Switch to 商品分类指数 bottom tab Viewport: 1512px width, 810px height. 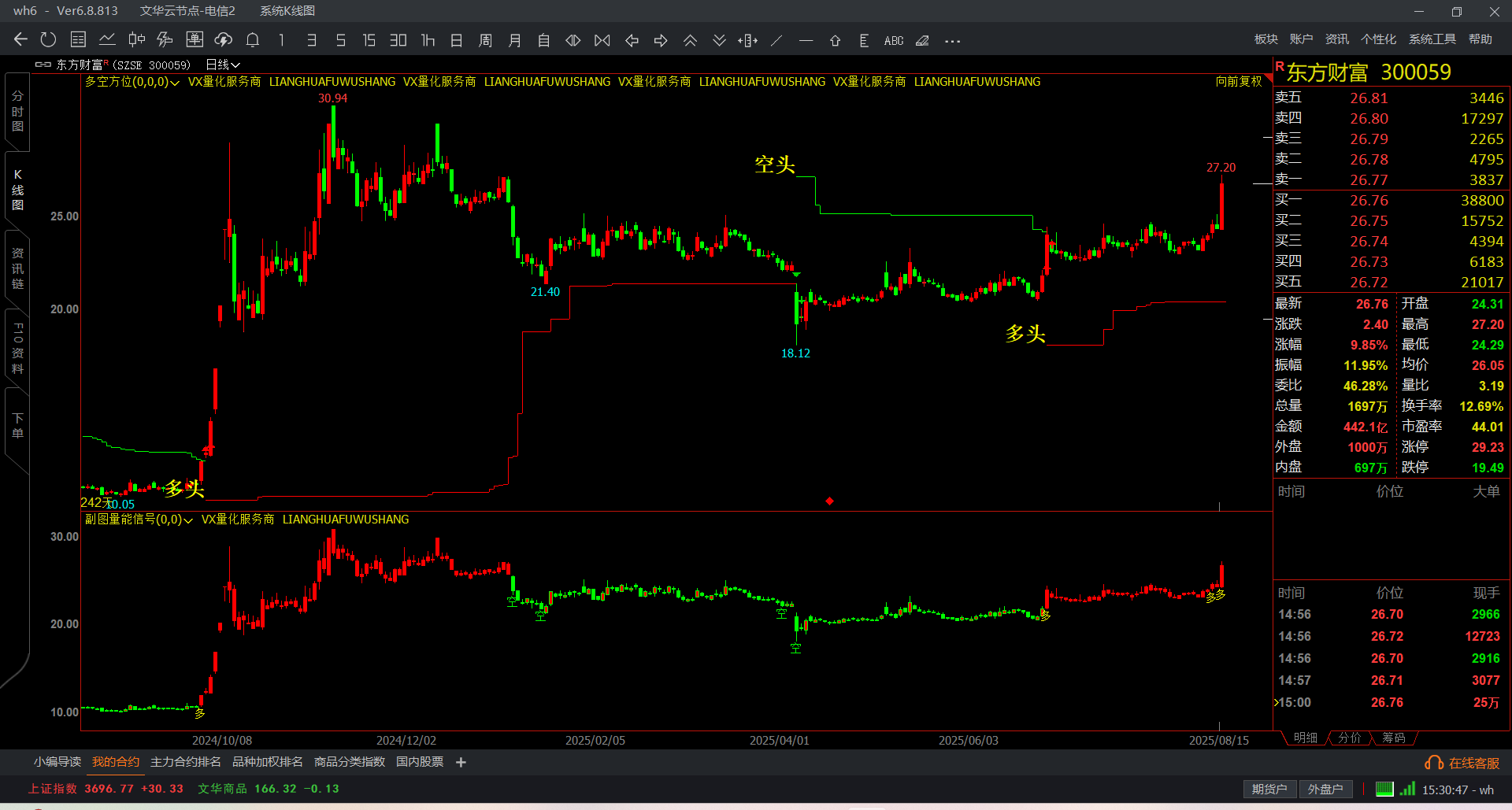click(x=349, y=762)
